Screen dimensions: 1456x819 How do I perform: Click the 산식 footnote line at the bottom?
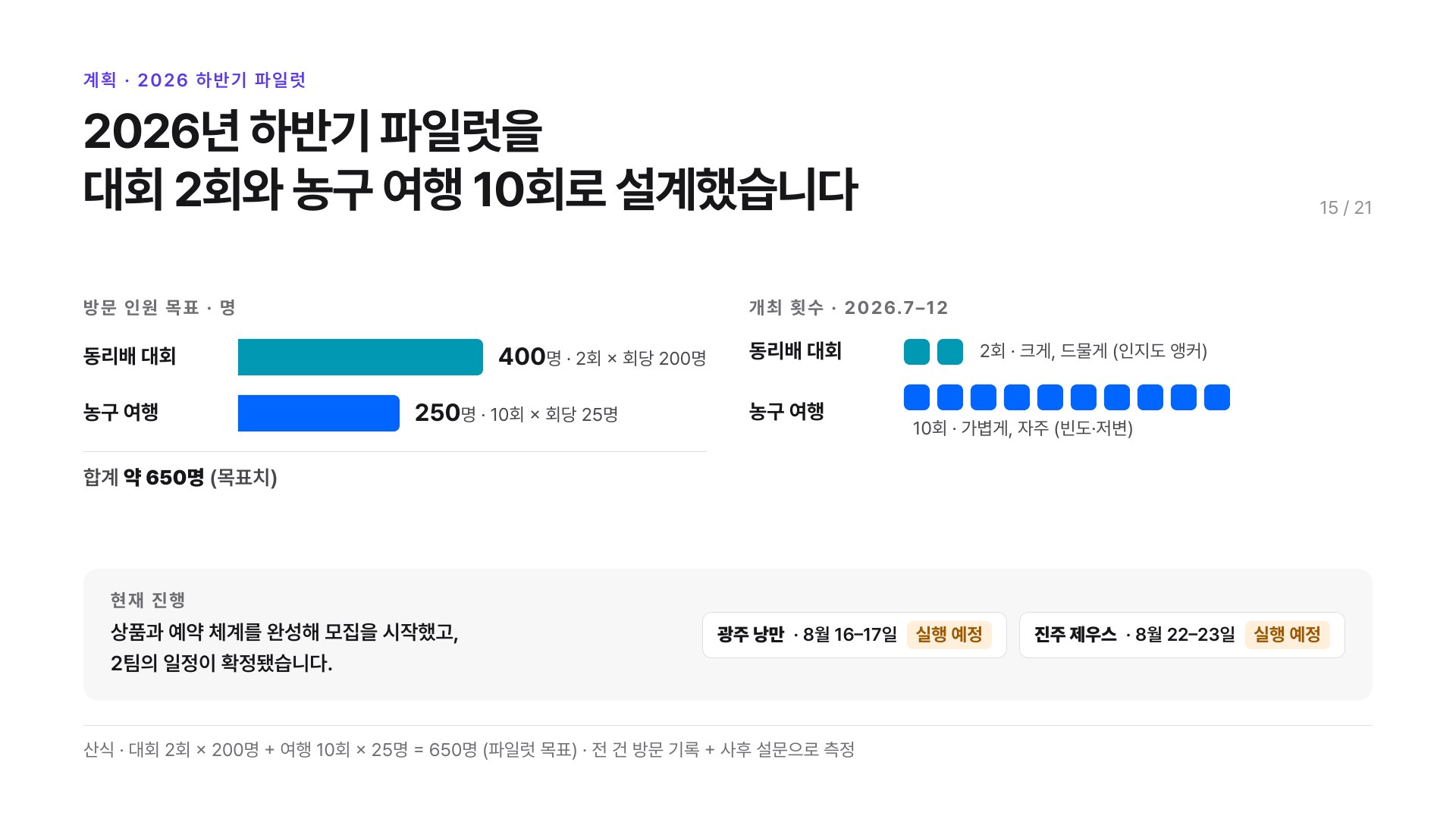(x=469, y=750)
